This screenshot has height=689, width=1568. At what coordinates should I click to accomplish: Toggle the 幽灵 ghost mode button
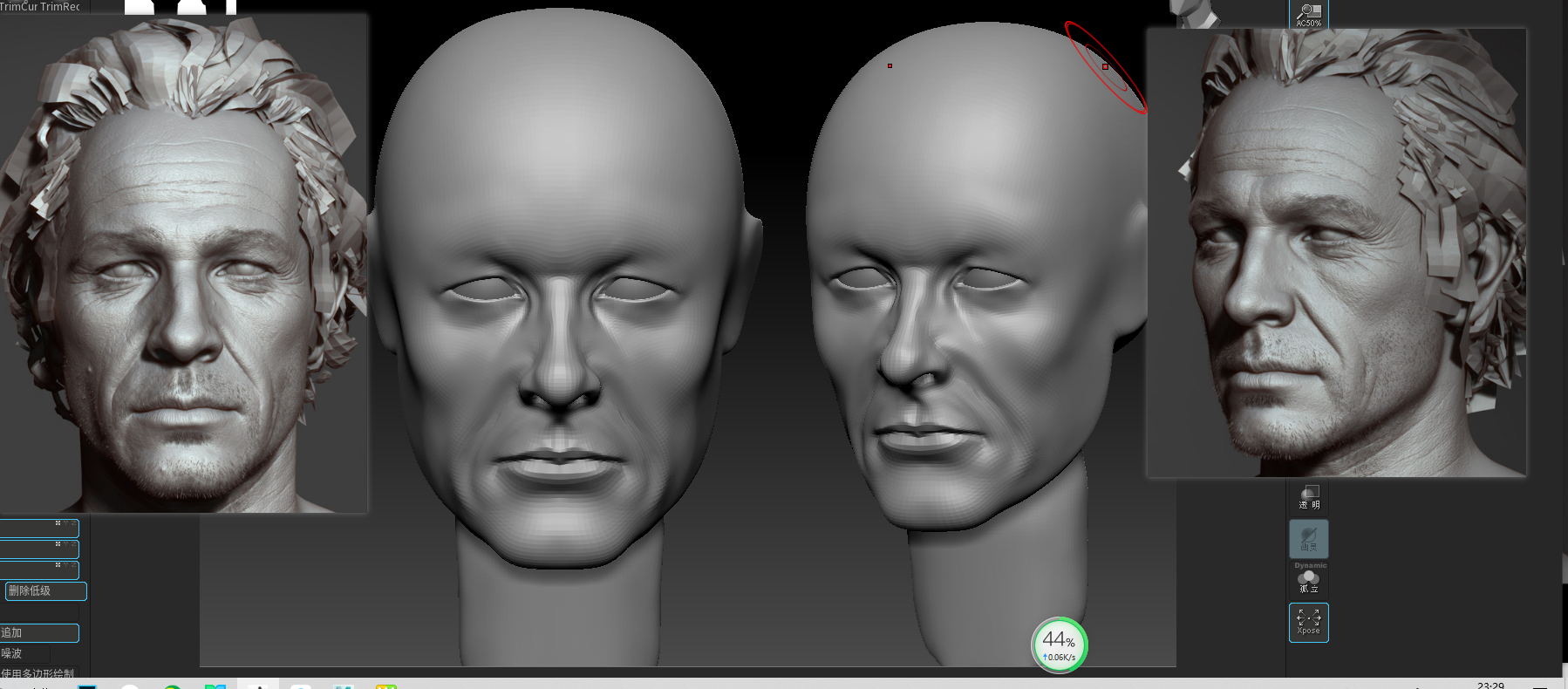tap(1309, 538)
